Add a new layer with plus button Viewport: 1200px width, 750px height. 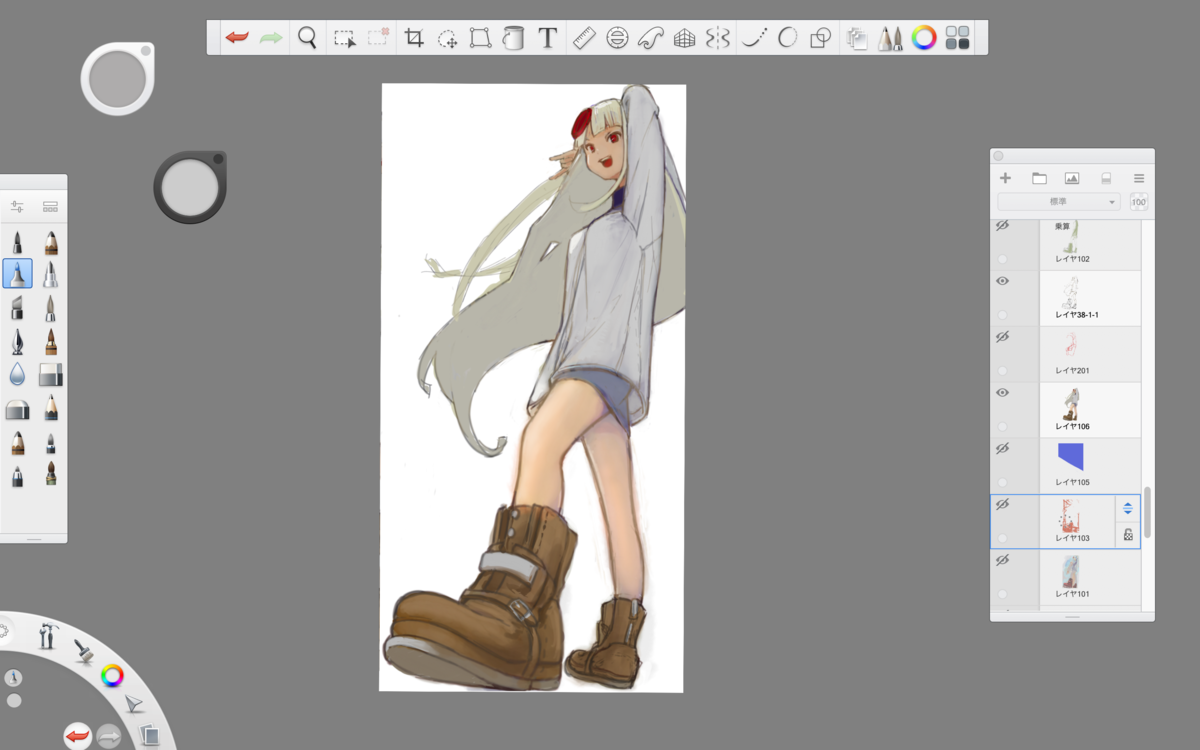[1006, 179]
